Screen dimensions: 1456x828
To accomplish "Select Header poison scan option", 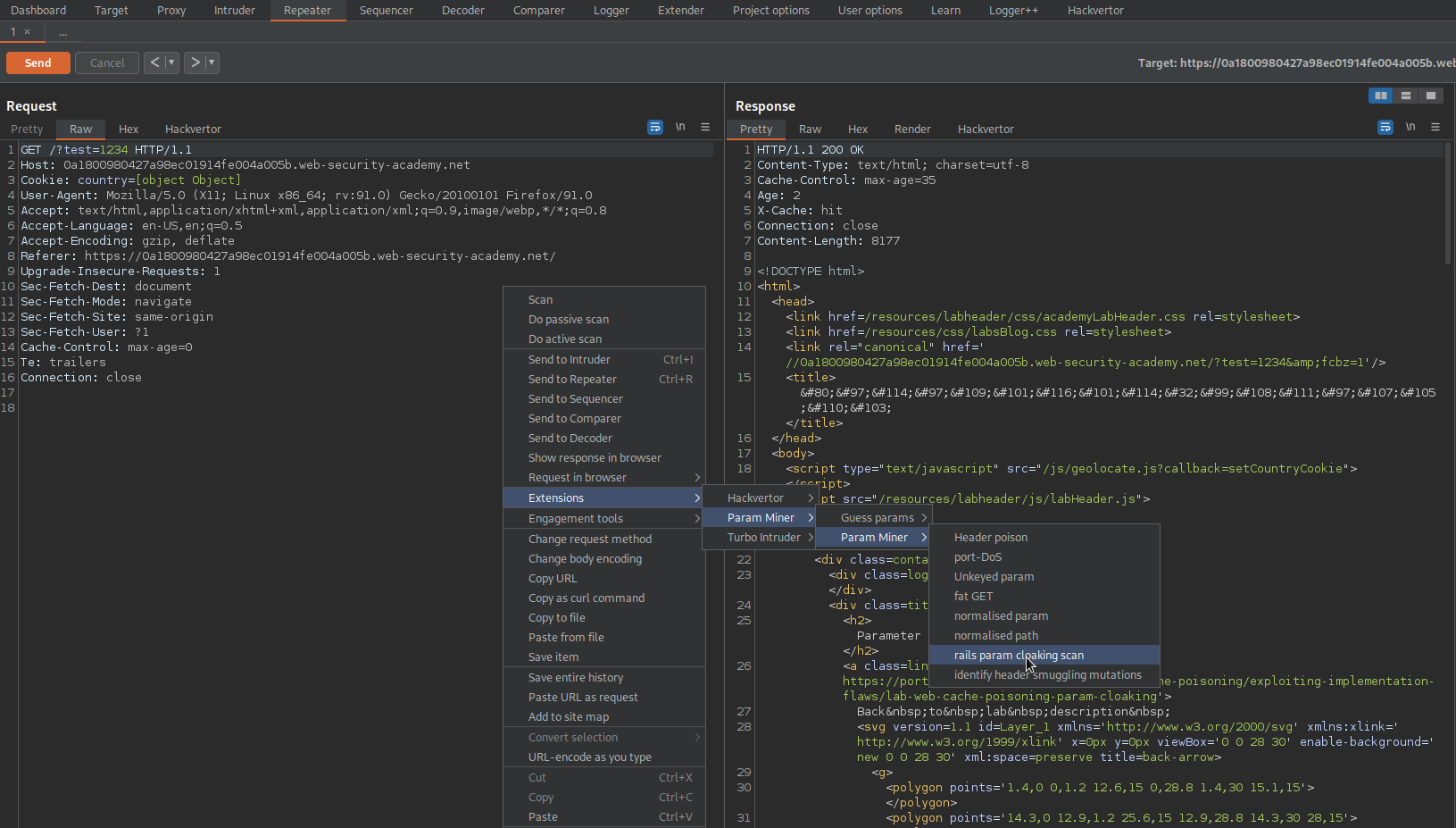I will click(1044, 538).
